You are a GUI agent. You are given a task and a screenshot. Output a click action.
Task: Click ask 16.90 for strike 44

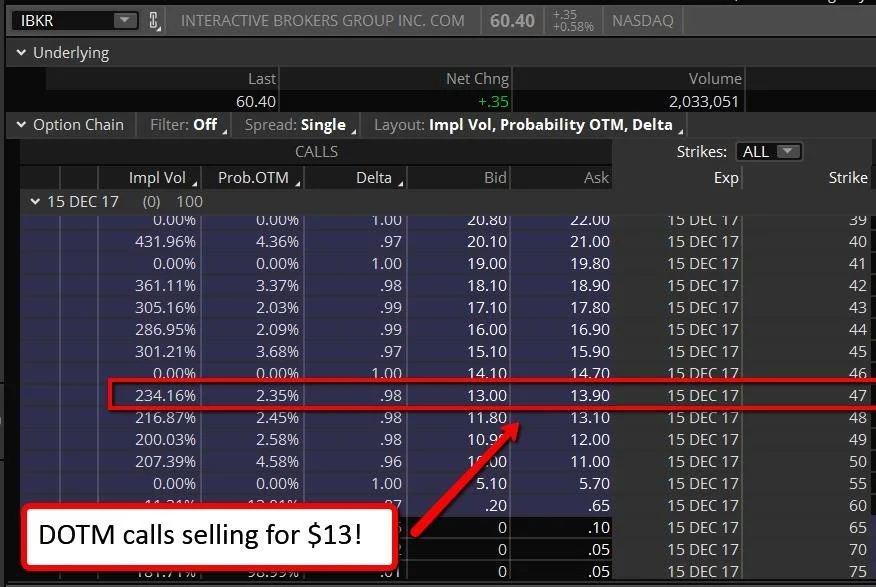click(x=589, y=330)
